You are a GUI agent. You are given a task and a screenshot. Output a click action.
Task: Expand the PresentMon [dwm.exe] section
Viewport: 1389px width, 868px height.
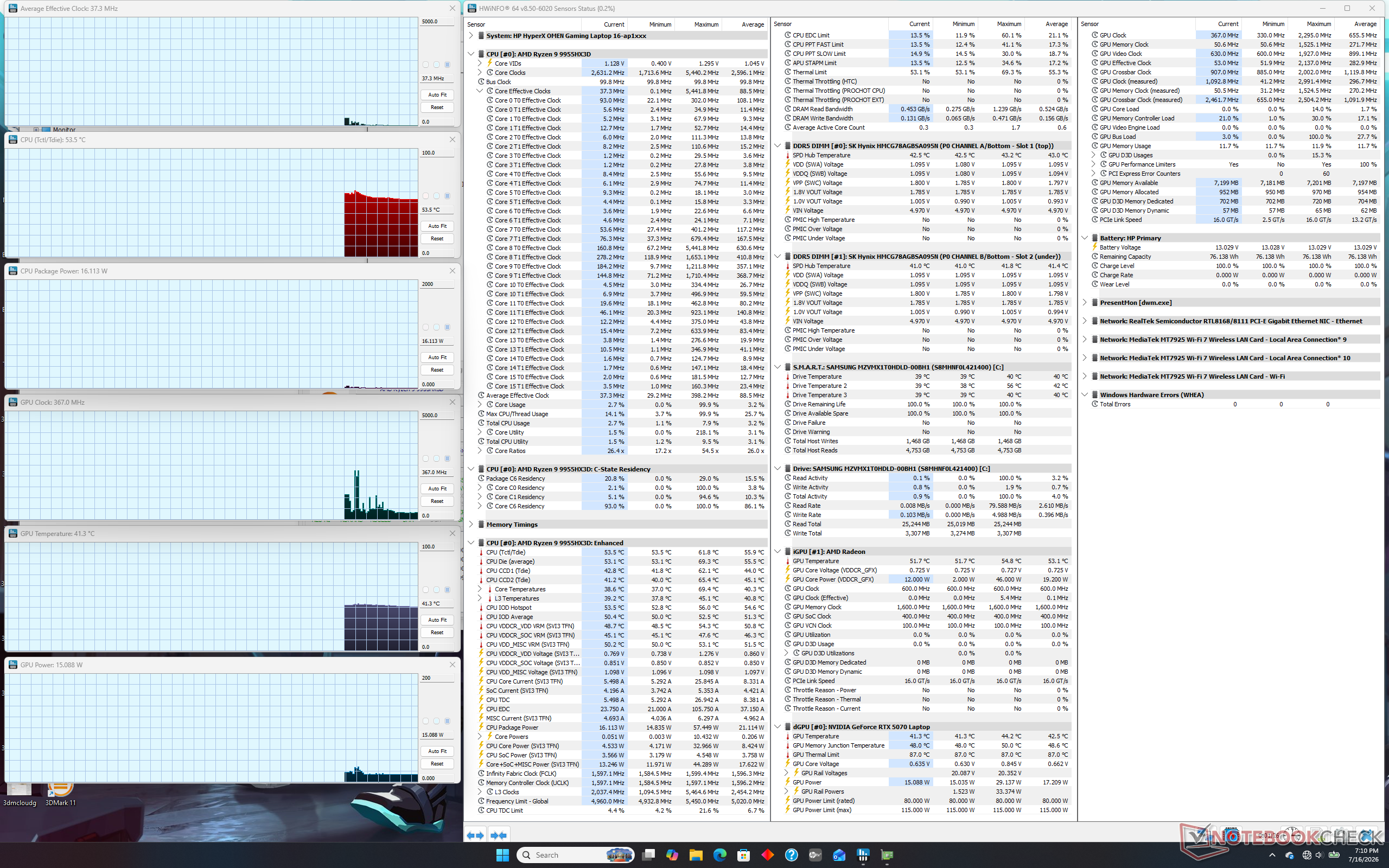1085,303
